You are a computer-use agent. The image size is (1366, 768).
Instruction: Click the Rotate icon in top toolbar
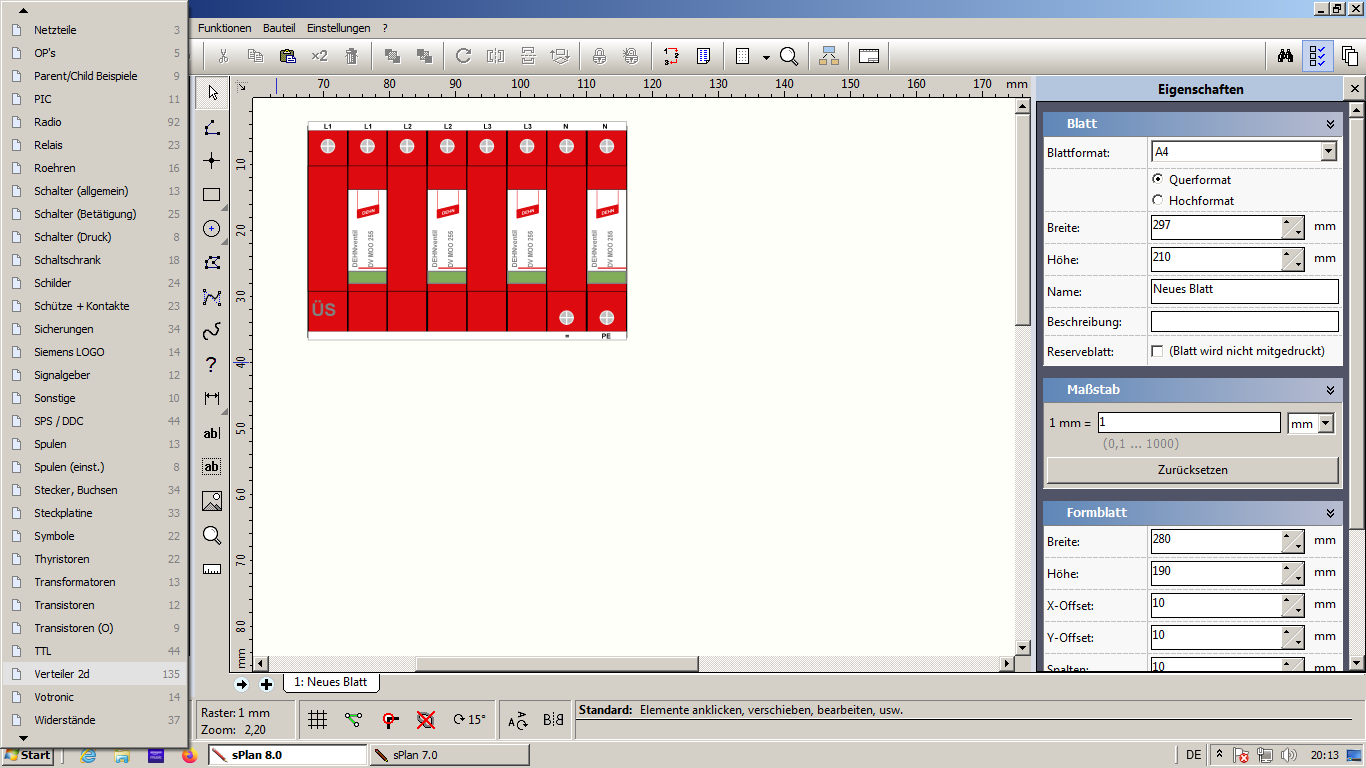point(463,56)
